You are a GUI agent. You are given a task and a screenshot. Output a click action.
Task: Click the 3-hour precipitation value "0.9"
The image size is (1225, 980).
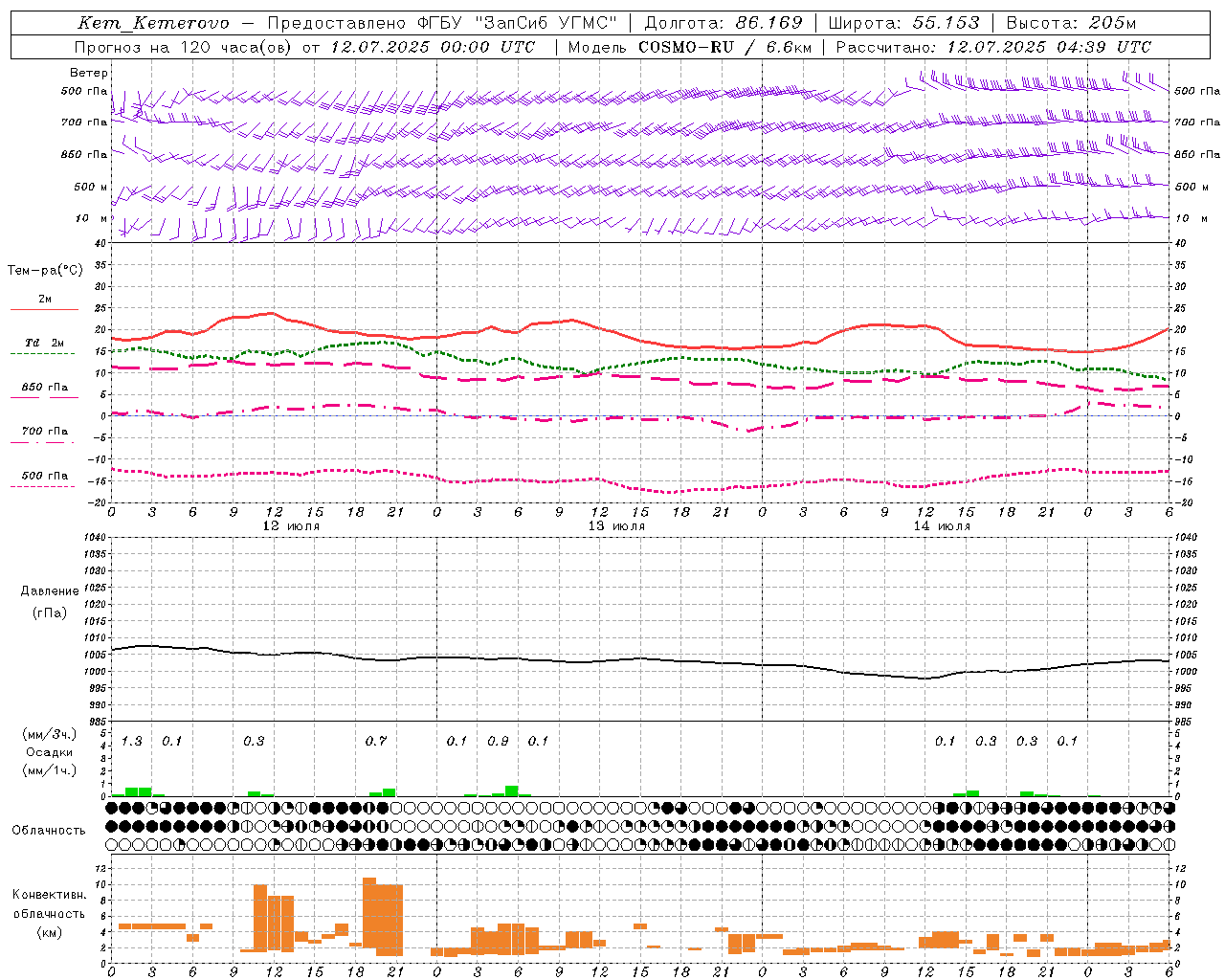[498, 741]
